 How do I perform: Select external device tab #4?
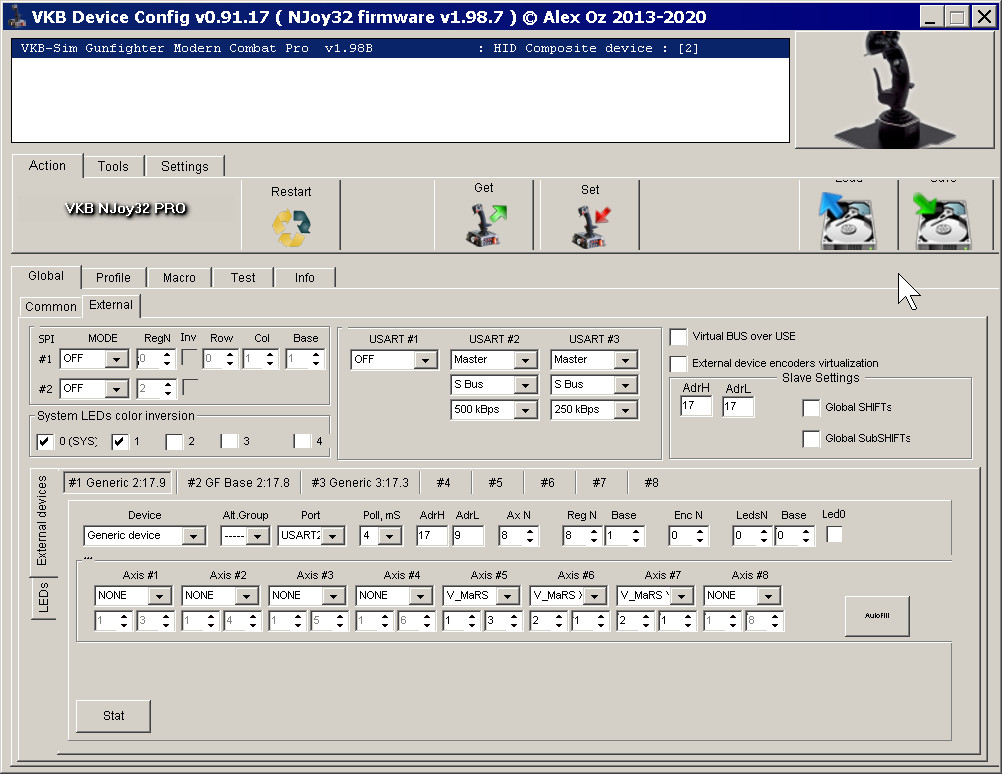(443, 483)
